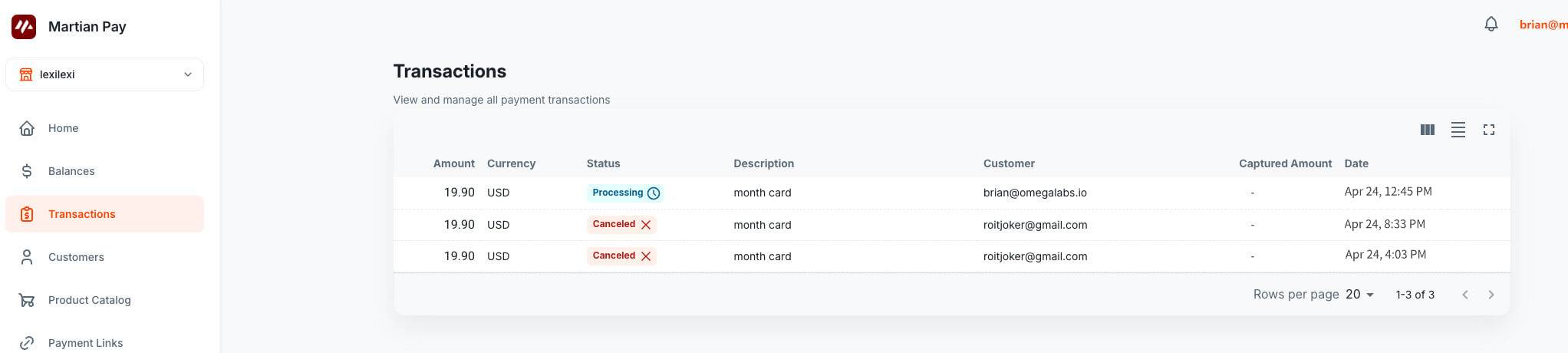Open the Balances menu item
1568x353 pixels.
(x=71, y=171)
